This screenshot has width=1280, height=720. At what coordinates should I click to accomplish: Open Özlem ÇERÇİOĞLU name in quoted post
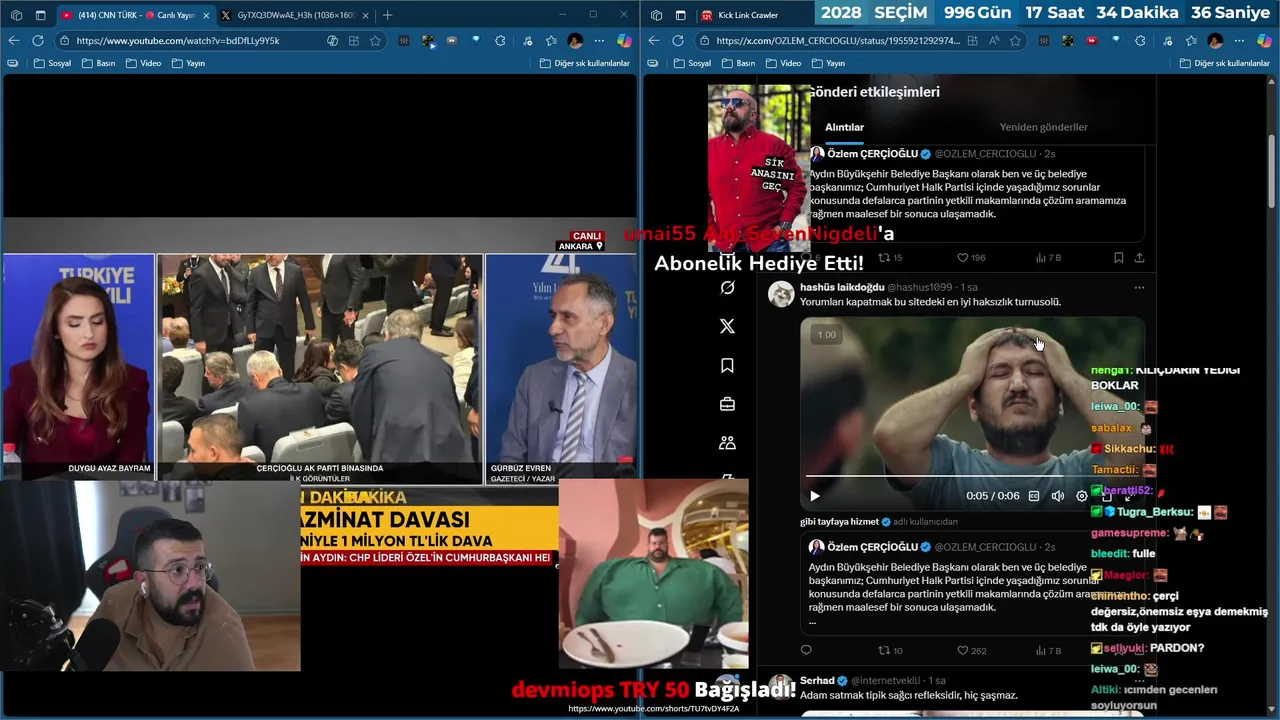click(x=872, y=547)
